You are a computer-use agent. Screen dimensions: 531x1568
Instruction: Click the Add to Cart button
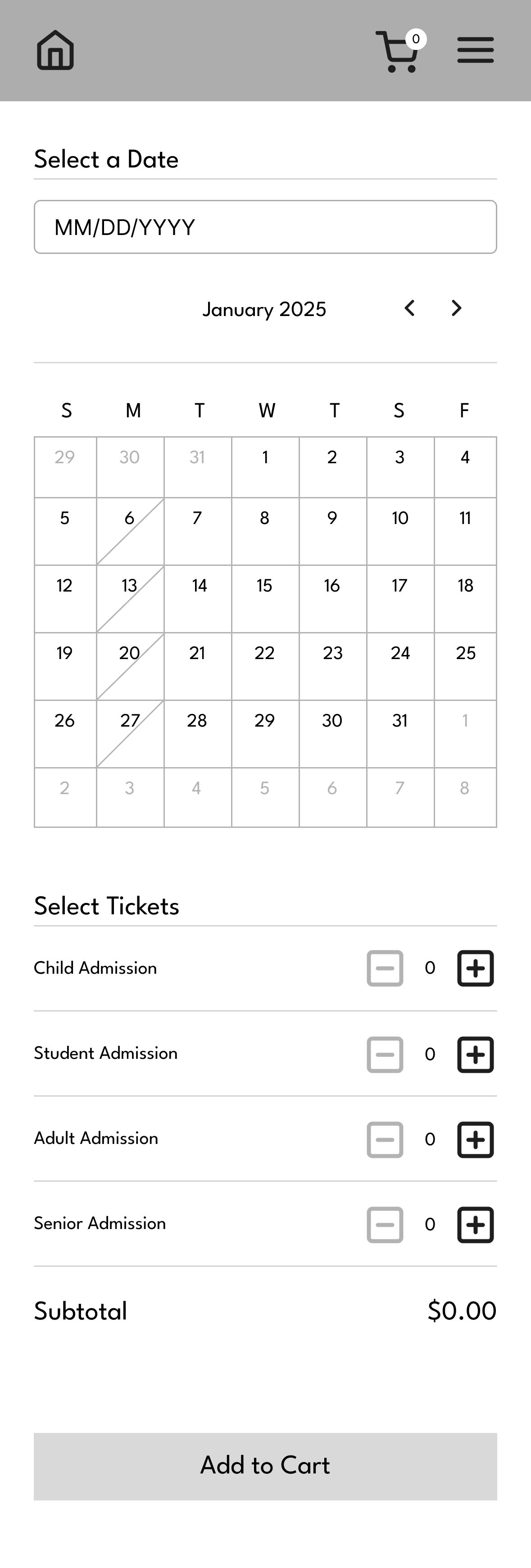[266, 1466]
